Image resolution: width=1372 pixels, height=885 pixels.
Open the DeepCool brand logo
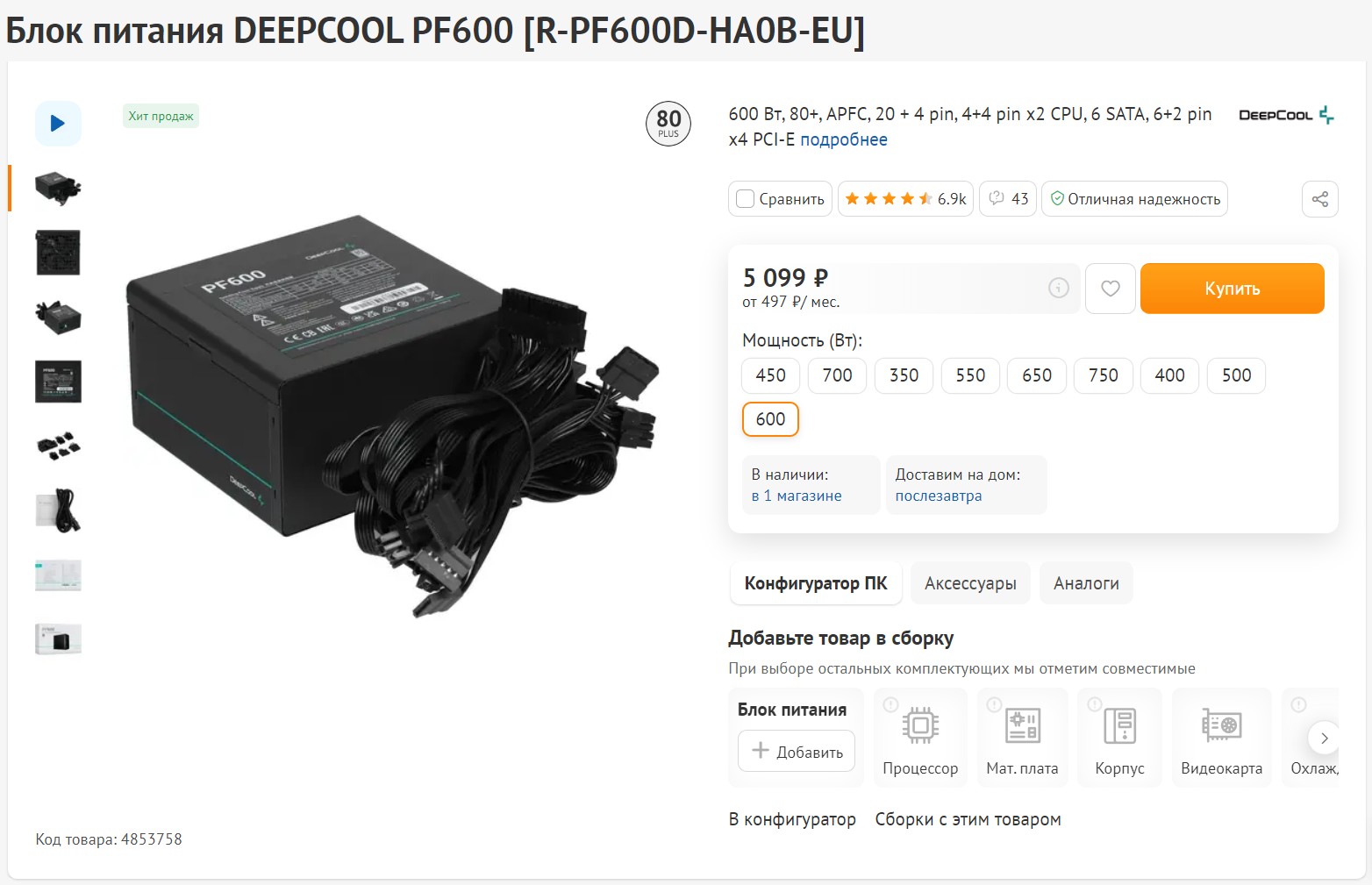1286,115
